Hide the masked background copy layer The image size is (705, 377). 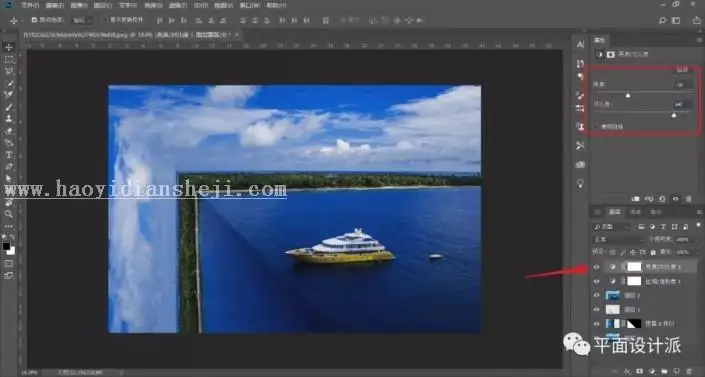(597, 323)
